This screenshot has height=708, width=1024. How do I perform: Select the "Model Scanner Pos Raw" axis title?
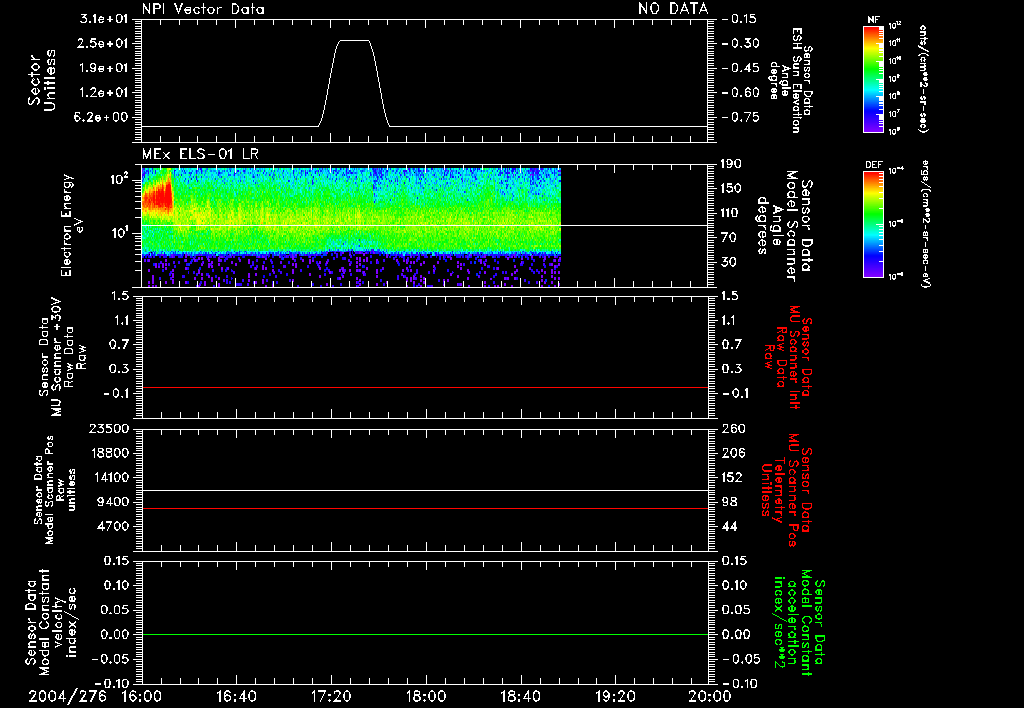pos(55,490)
